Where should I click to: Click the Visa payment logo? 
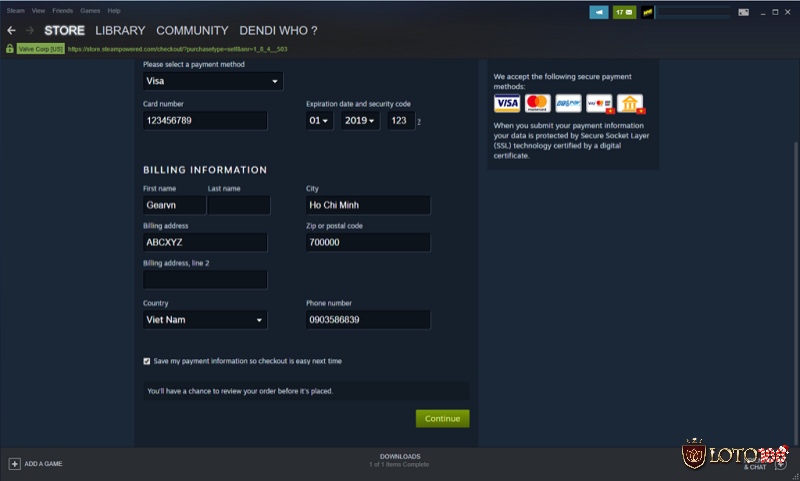507,103
